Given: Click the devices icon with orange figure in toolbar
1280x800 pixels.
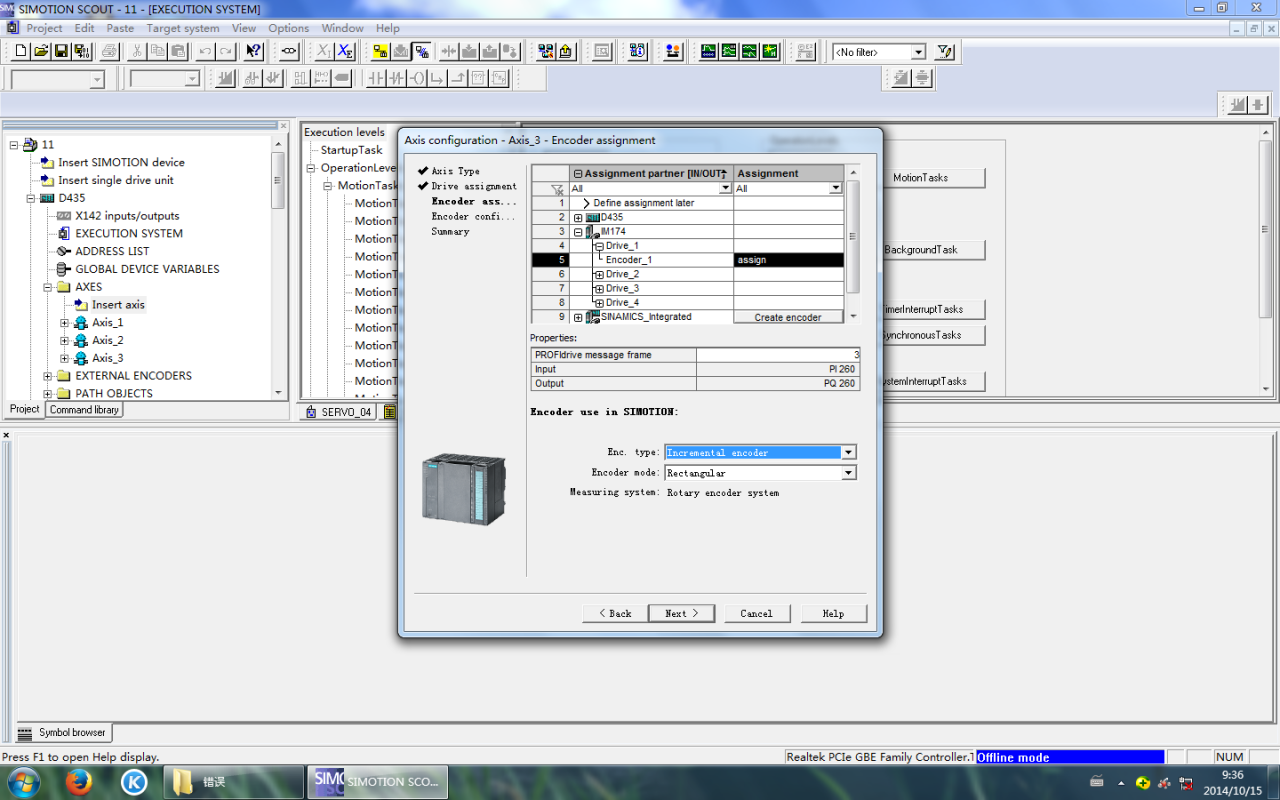Looking at the screenshot, I should (673, 51).
